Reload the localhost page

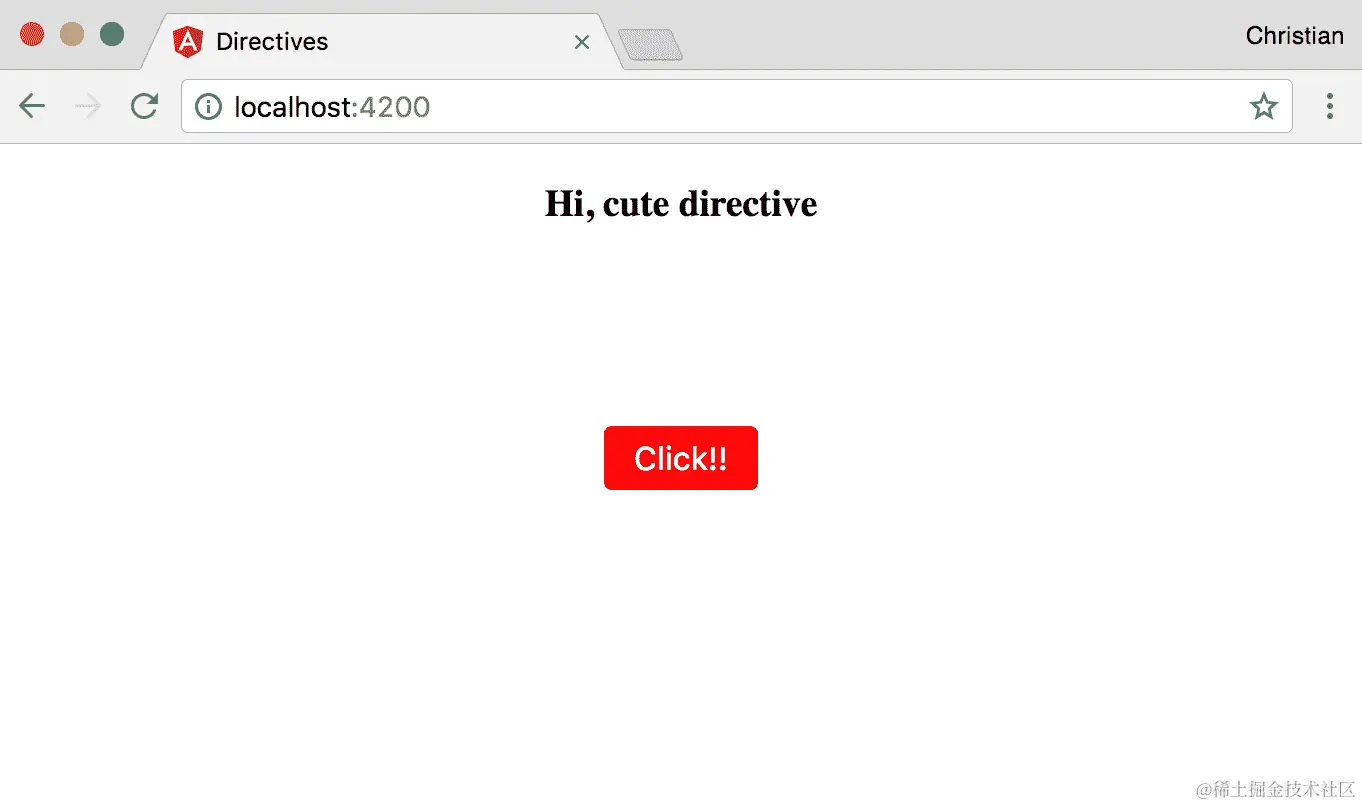[145, 106]
